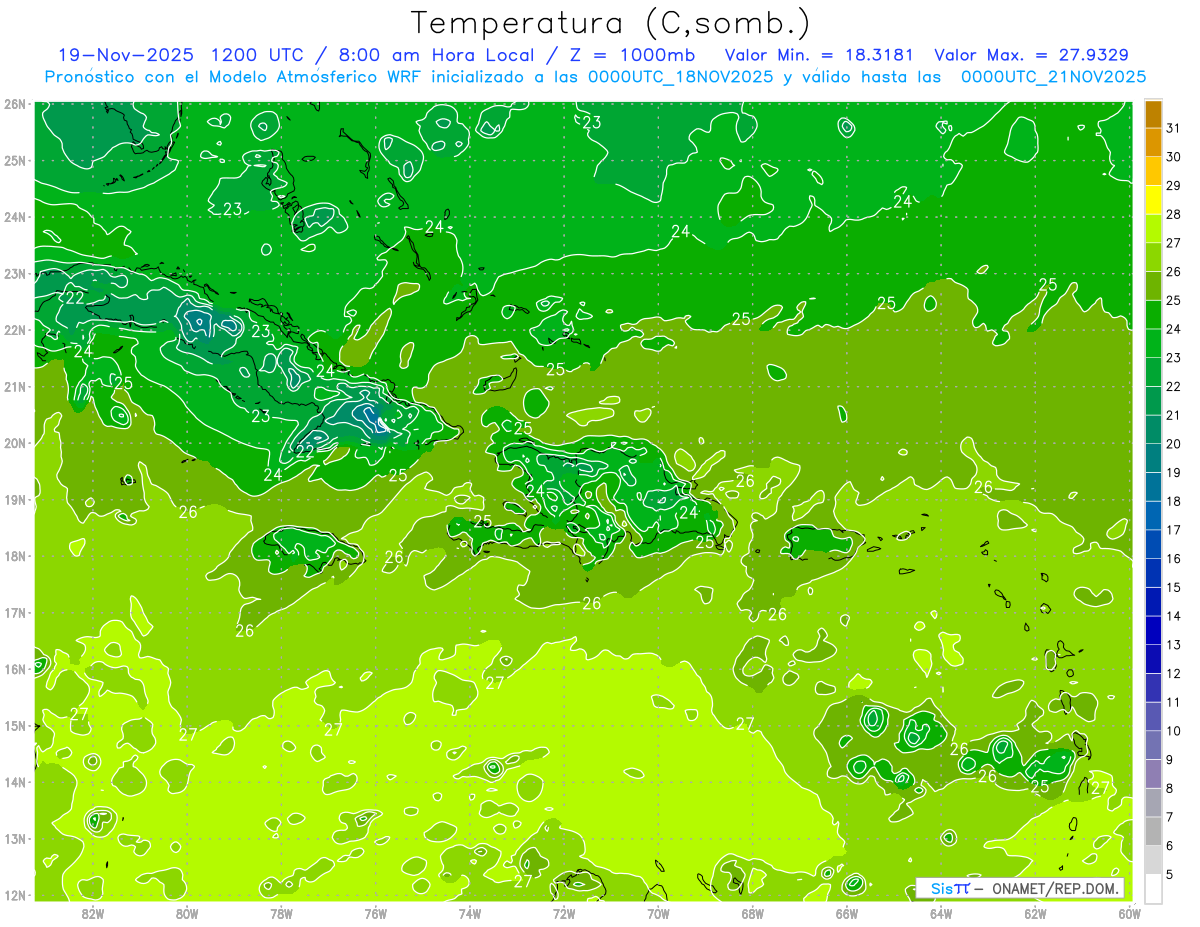Click the legend color band between 29 and 30
The width and height of the screenshot is (1200, 927).
(x=1153, y=171)
